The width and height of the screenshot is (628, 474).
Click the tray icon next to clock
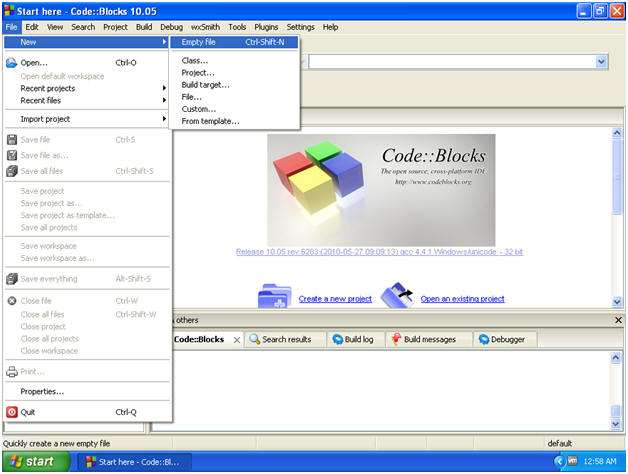point(573,461)
